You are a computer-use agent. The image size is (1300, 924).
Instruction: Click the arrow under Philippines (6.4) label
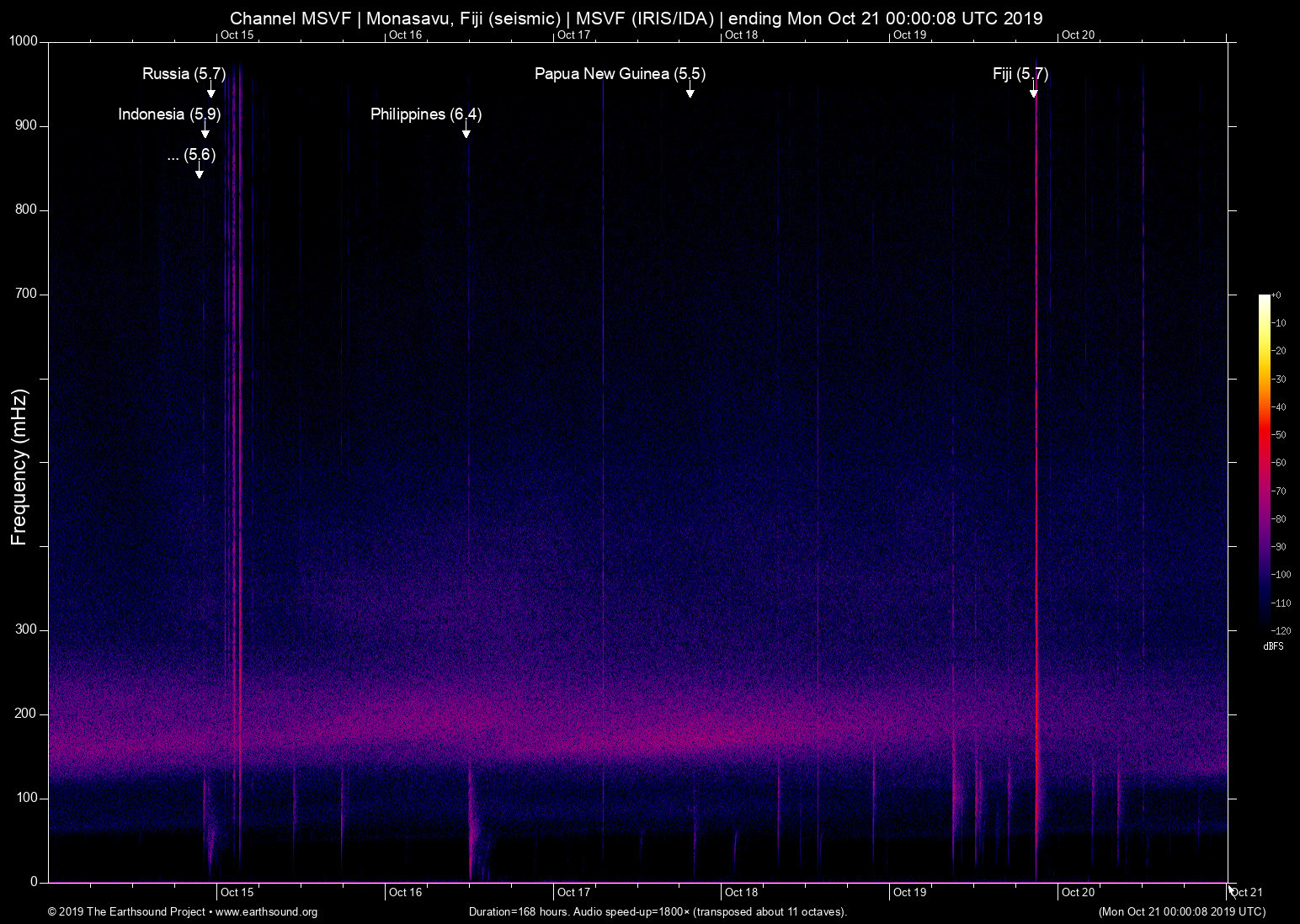coord(466,132)
